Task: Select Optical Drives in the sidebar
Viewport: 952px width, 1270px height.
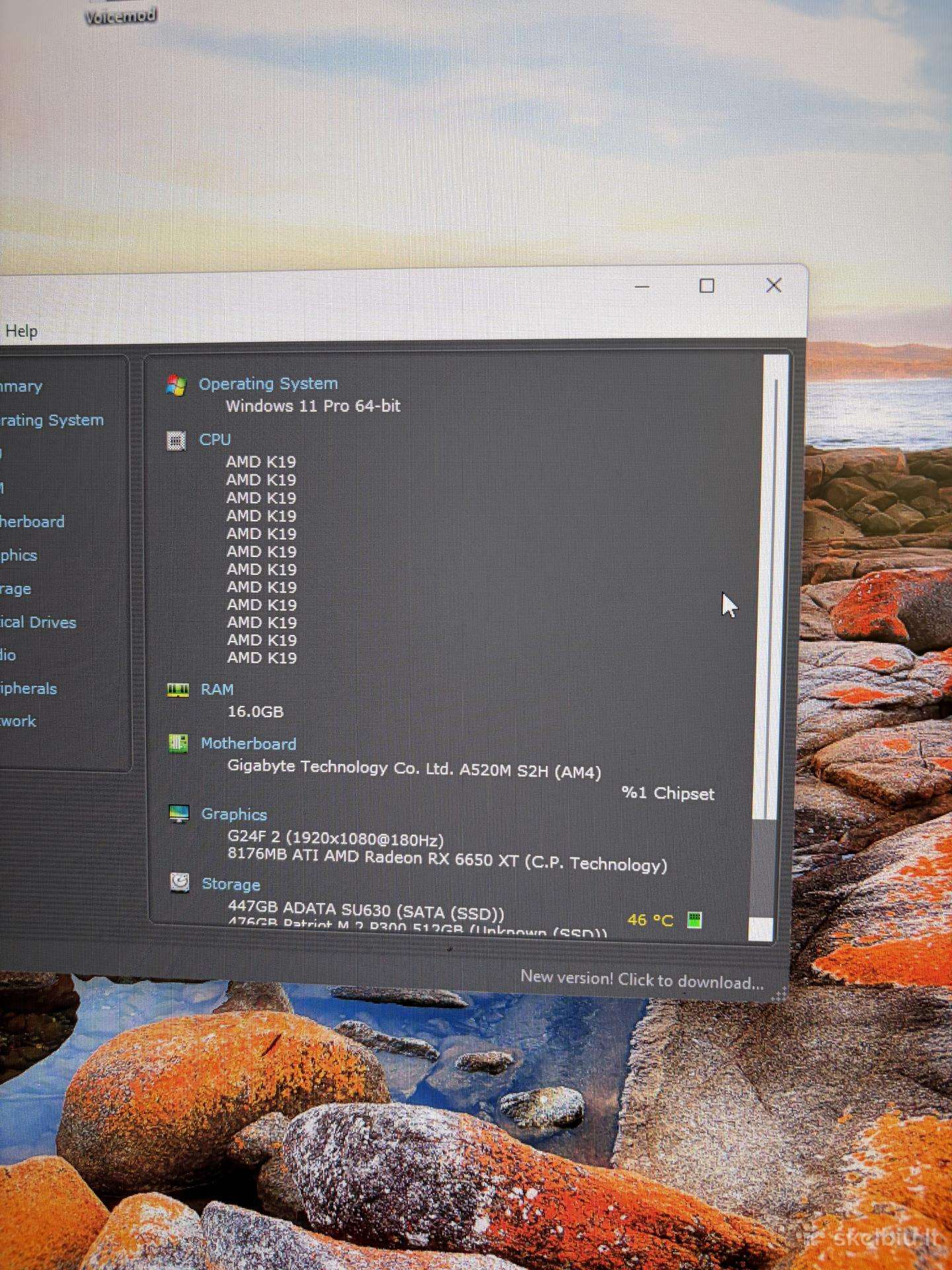Action: (38, 622)
